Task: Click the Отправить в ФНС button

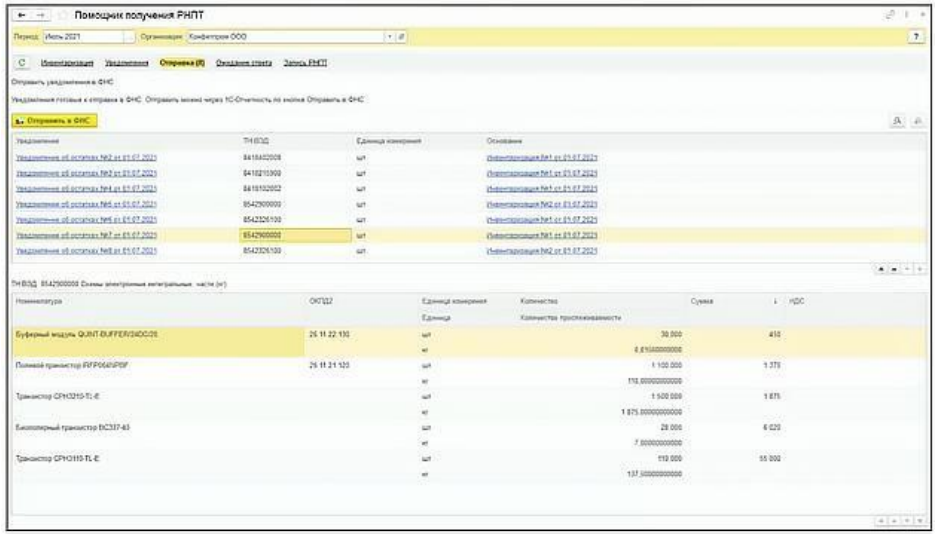Action: [x=54, y=121]
